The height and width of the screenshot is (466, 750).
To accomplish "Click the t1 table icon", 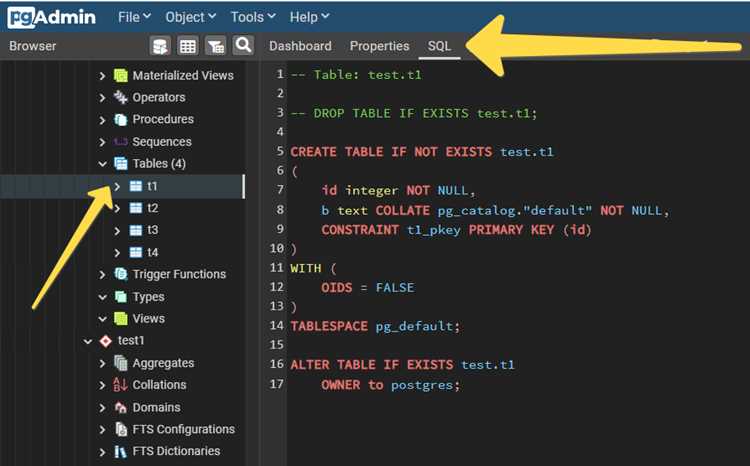I will click(x=136, y=186).
